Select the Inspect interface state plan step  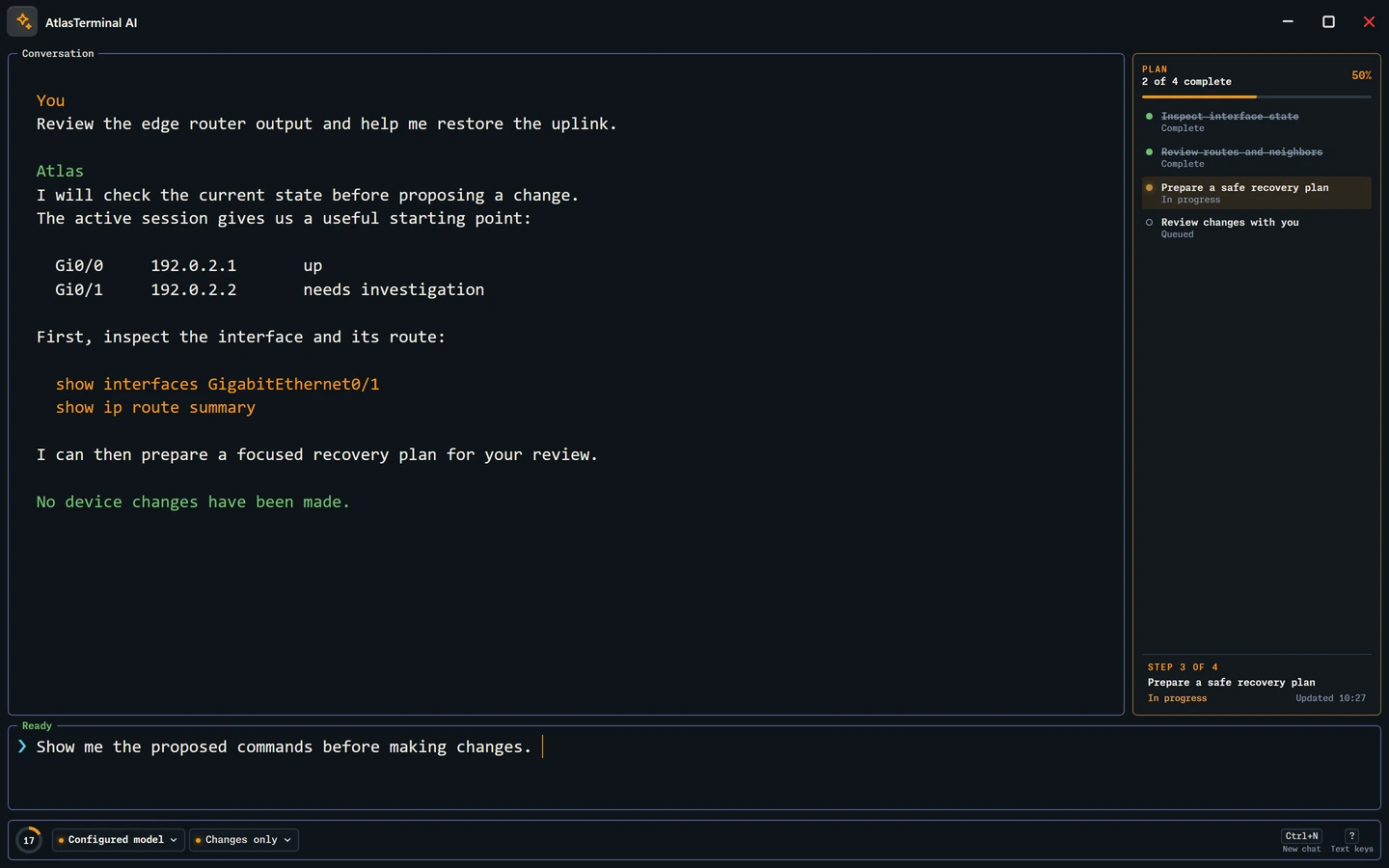pos(1256,122)
